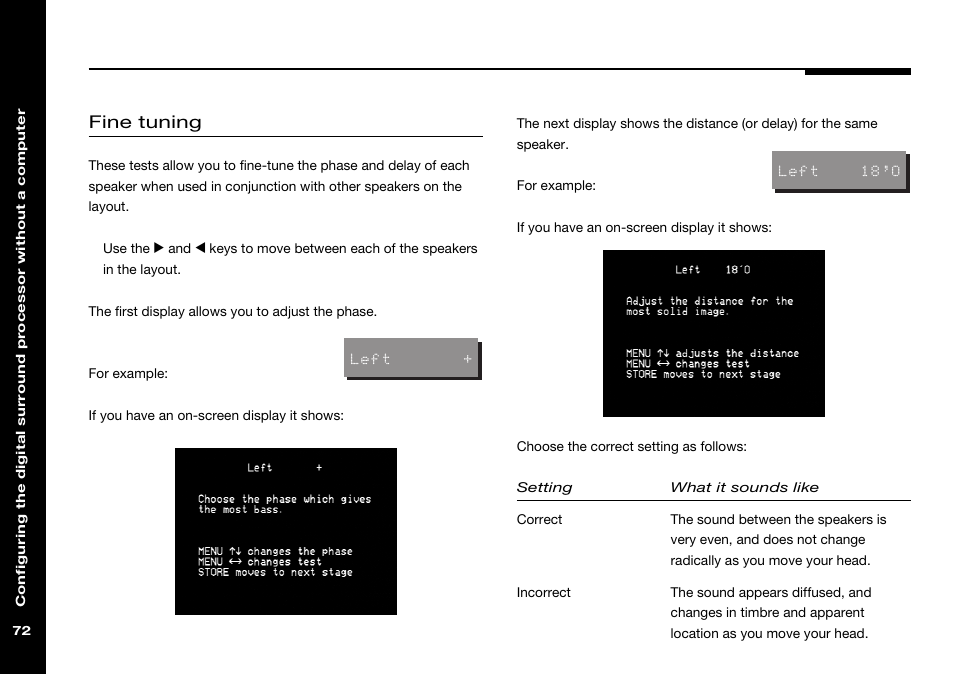
Task: Click the 'What it sounds like' column header
Action: tap(745, 487)
